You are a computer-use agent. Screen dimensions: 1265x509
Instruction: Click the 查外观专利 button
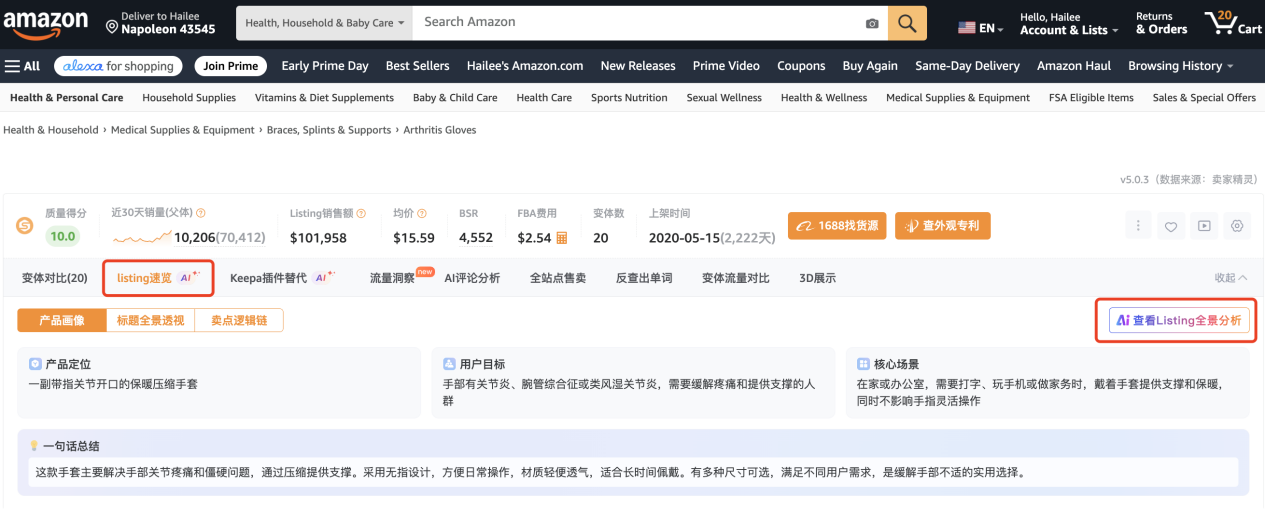tap(943, 226)
